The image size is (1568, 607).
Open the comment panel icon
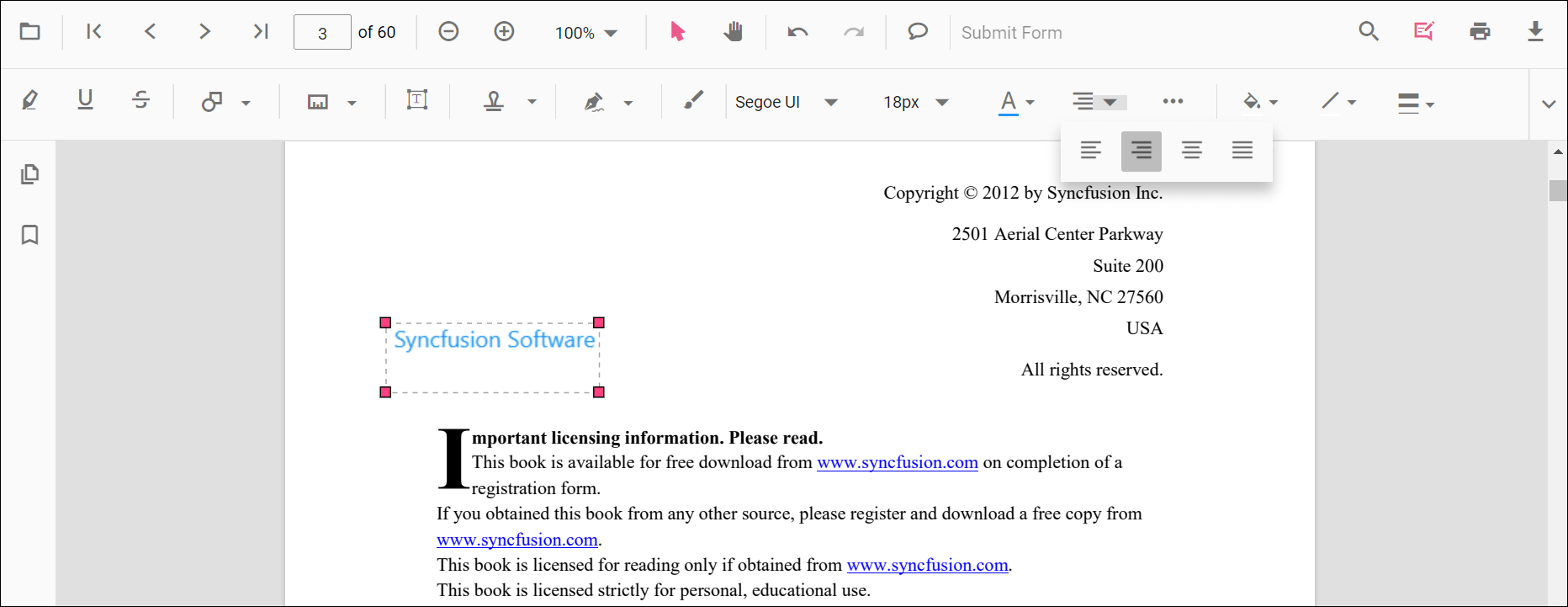tap(918, 32)
